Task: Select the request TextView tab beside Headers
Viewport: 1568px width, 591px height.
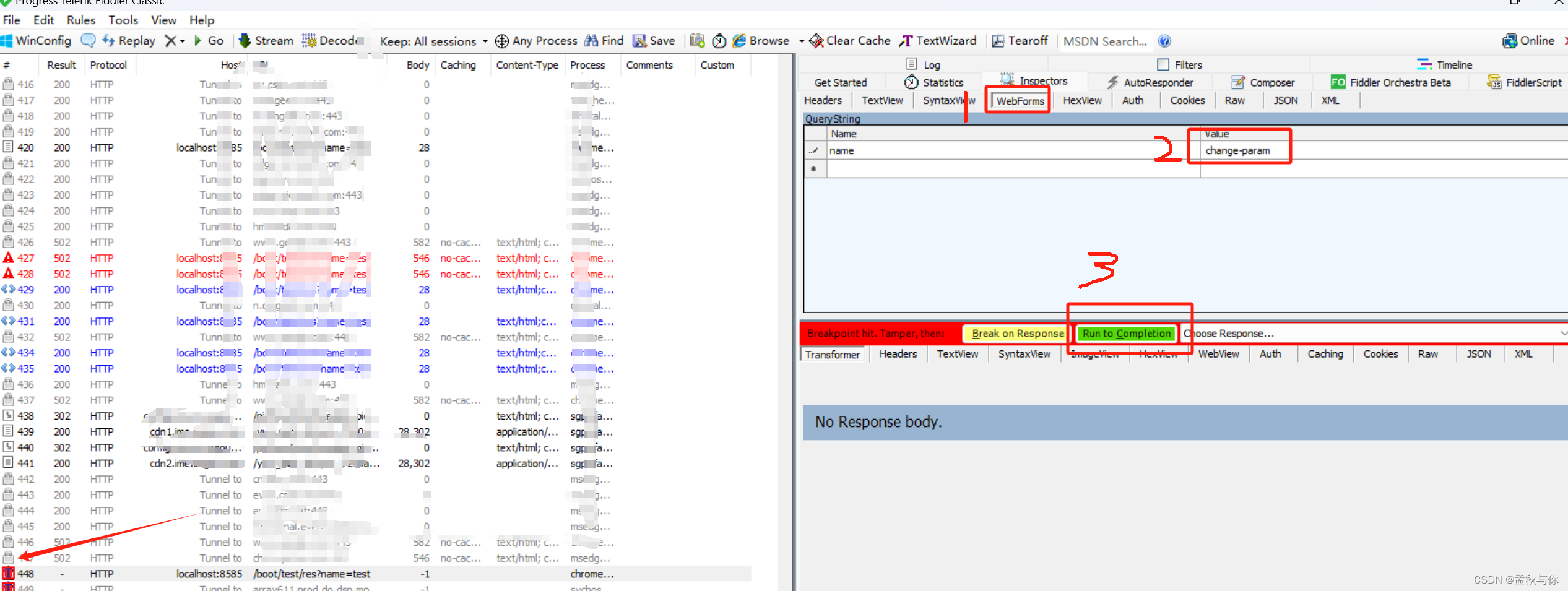Action: (882, 100)
